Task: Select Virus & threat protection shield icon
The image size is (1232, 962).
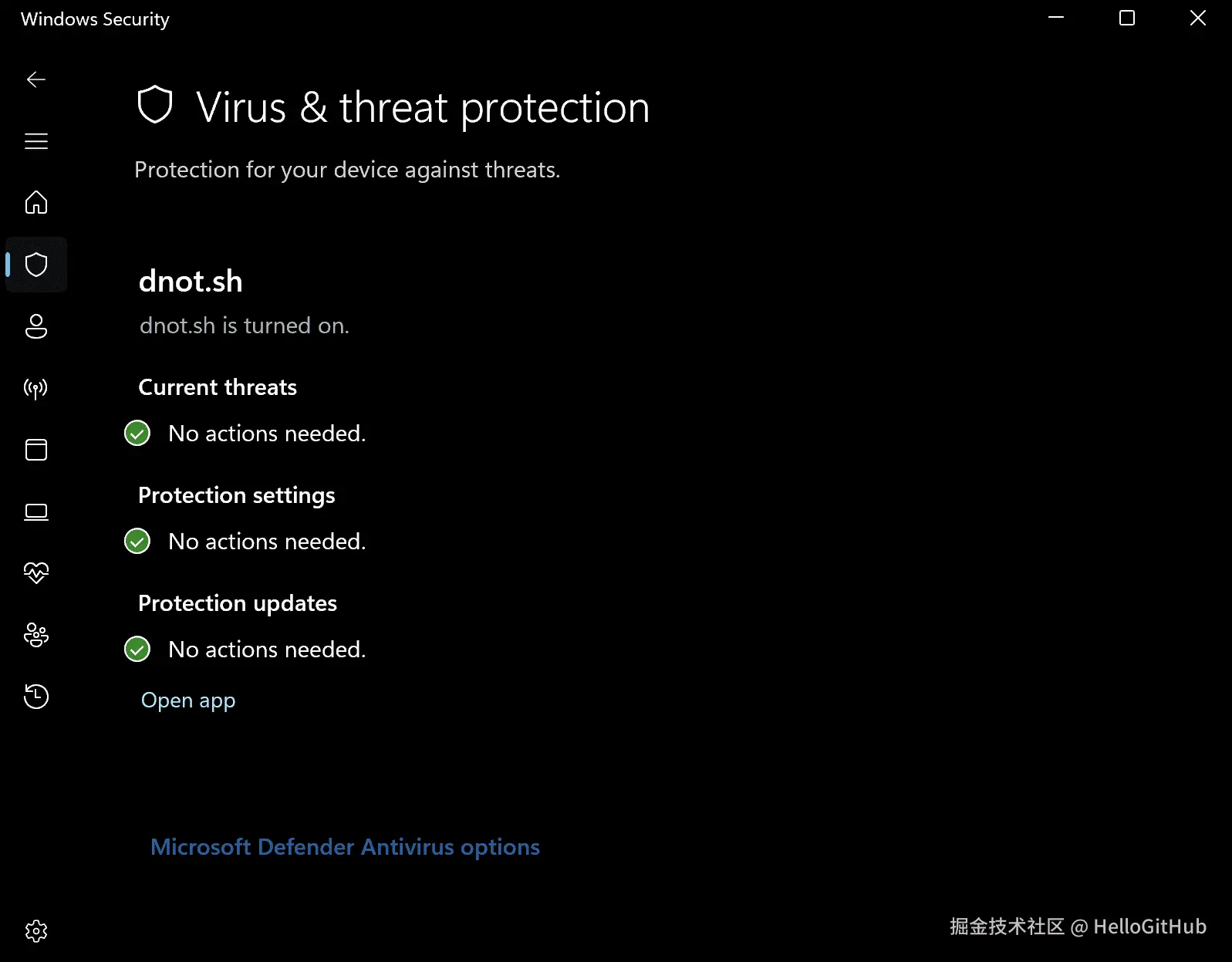Action: tap(36, 265)
